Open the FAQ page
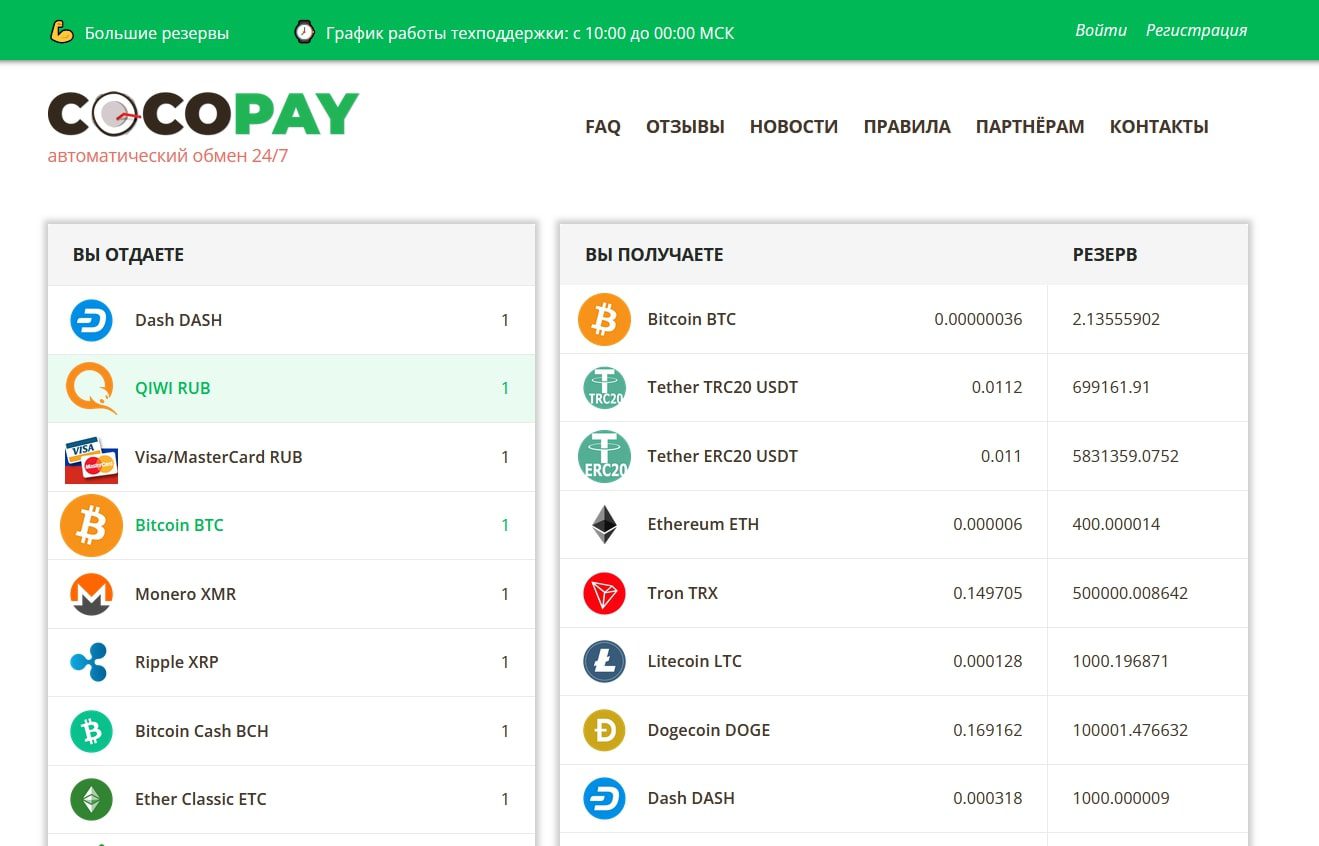 (x=603, y=127)
